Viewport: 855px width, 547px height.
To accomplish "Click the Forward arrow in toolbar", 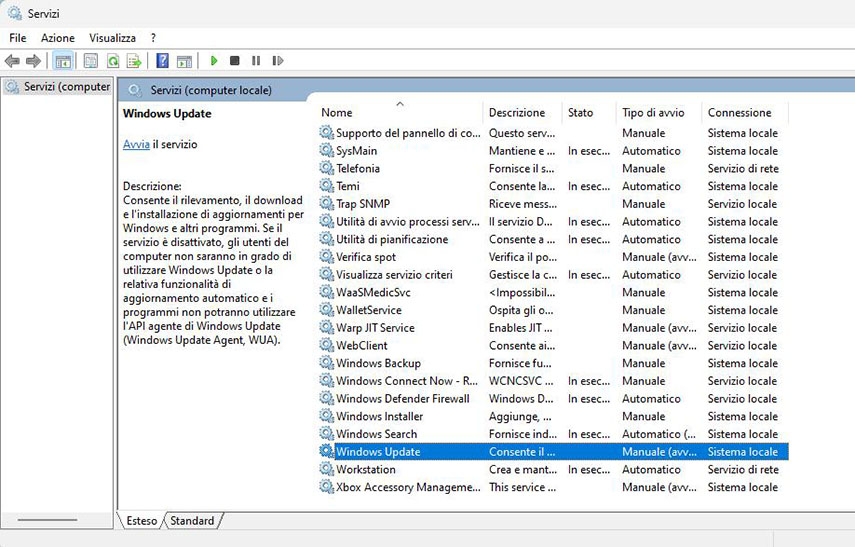I will click(x=34, y=61).
